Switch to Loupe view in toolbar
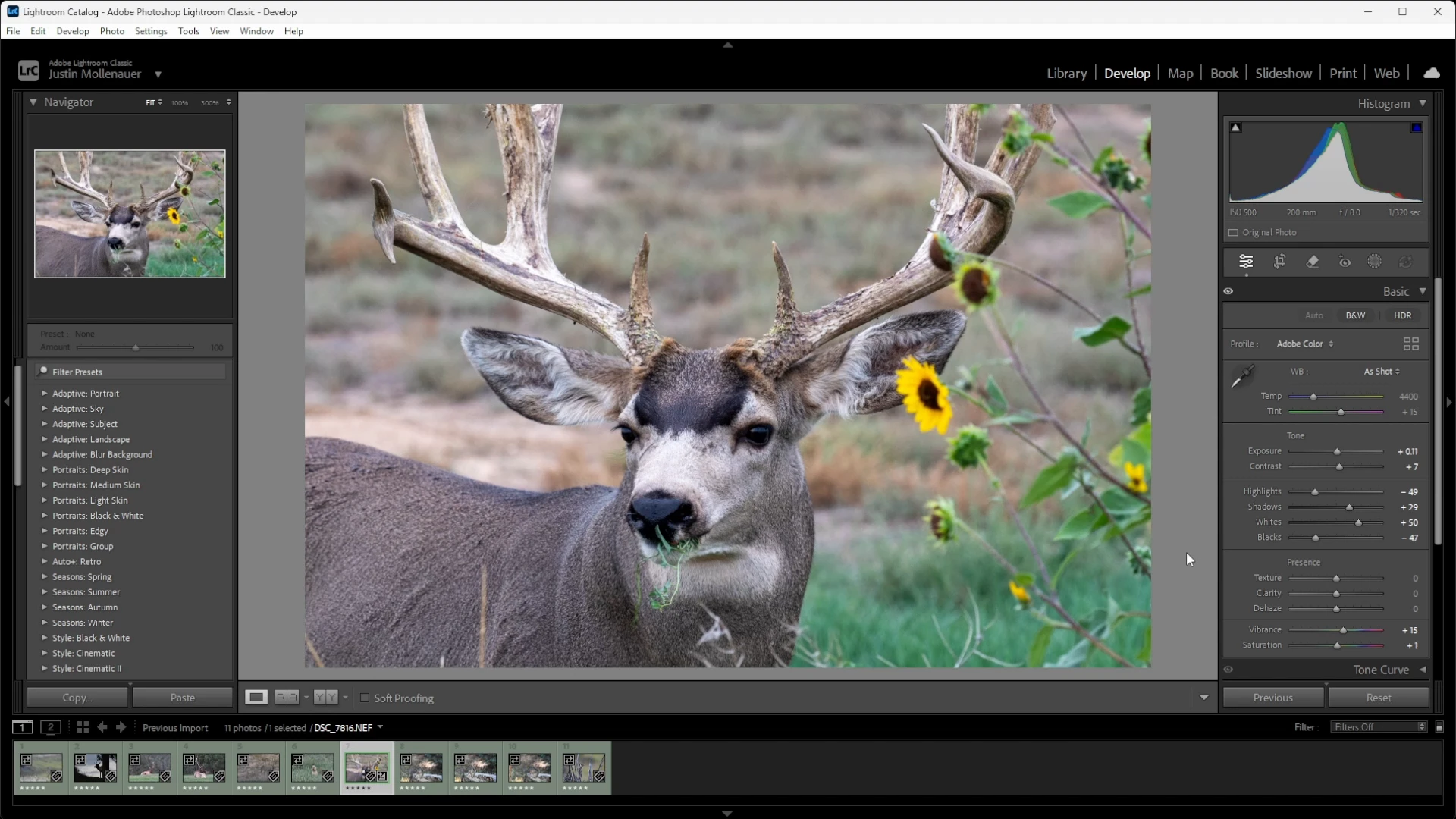This screenshot has width=1456, height=819. (x=256, y=698)
